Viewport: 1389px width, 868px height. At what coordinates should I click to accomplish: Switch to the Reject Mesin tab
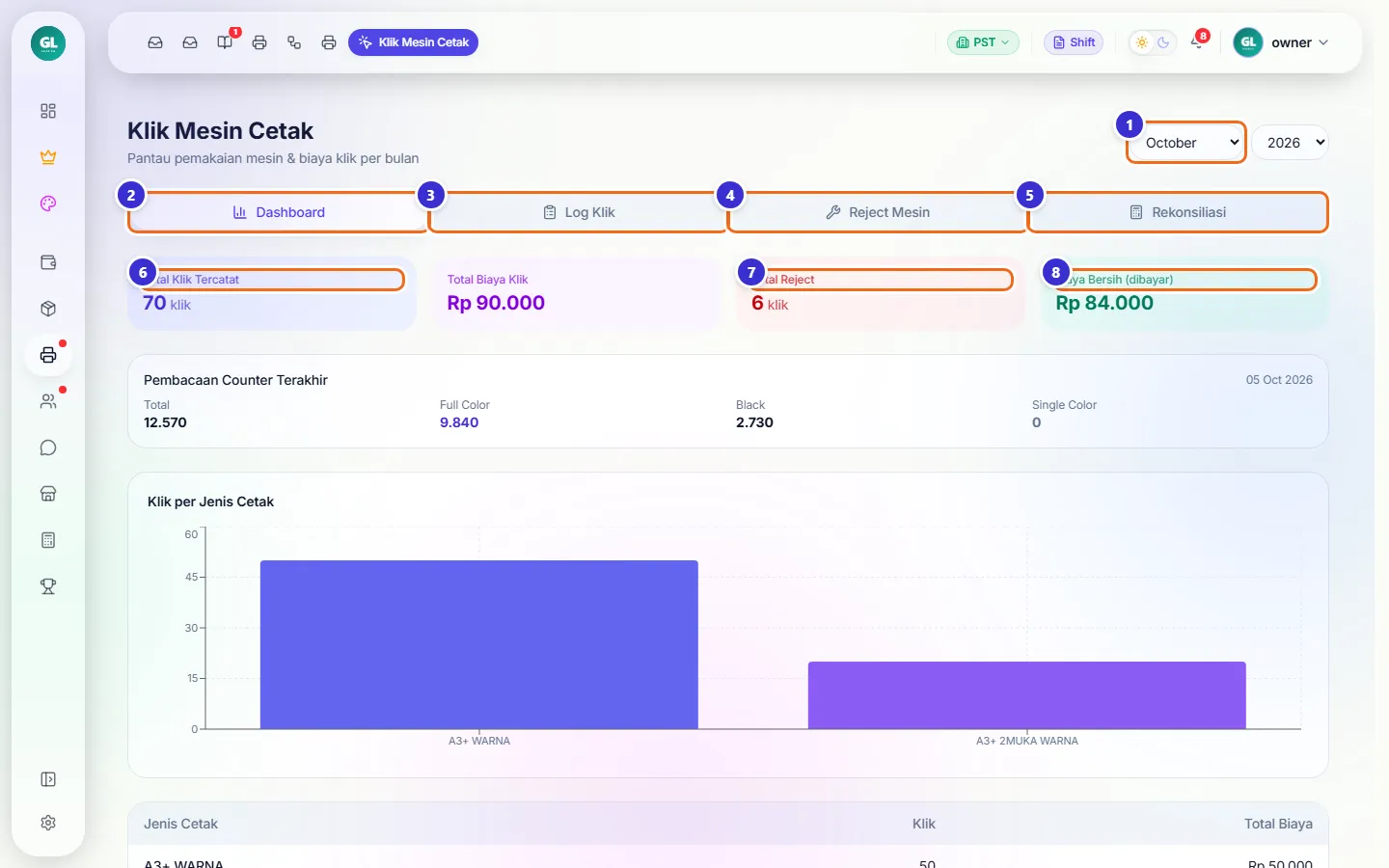(x=878, y=212)
